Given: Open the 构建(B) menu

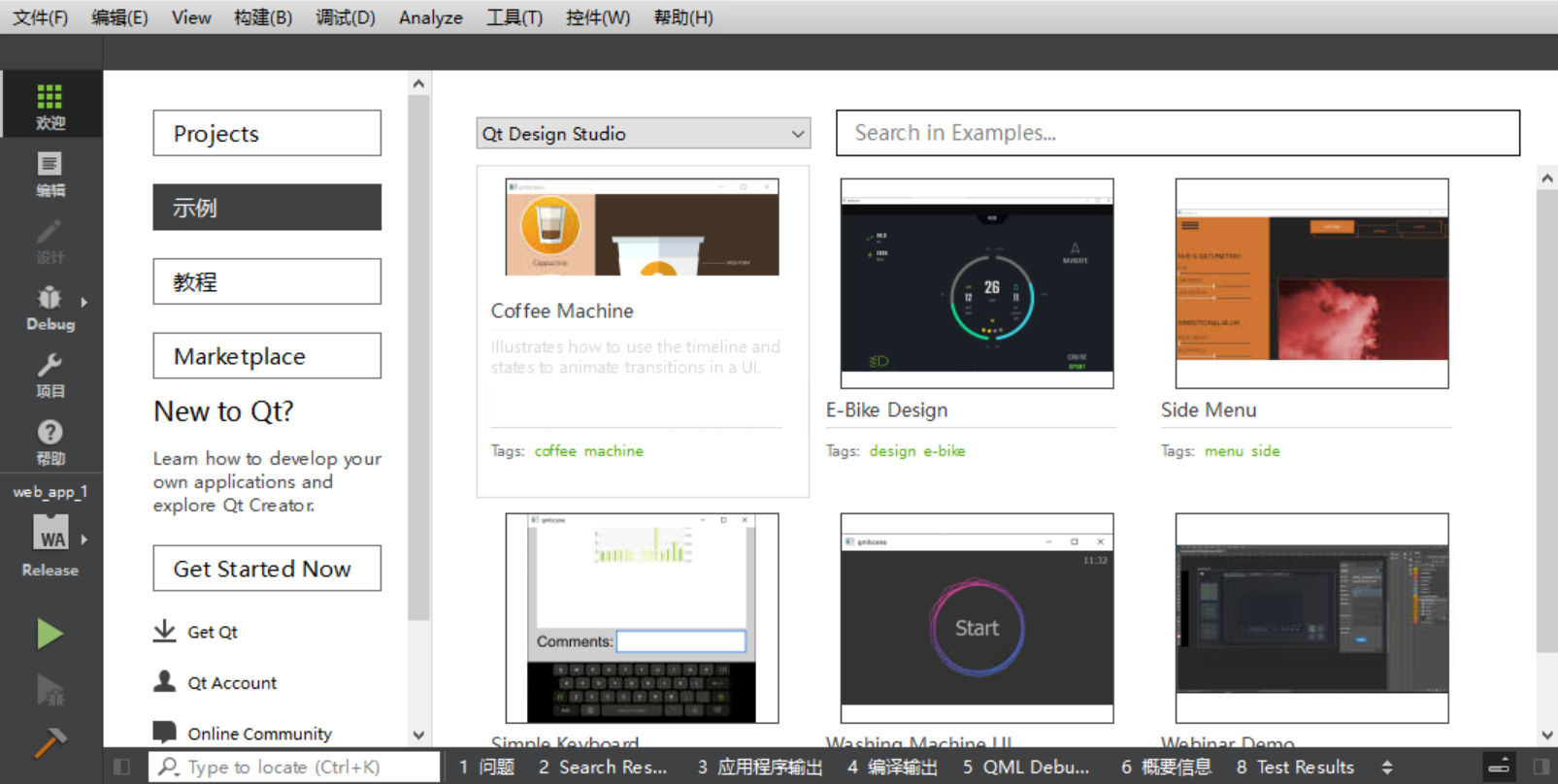Looking at the screenshot, I should [263, 17].
